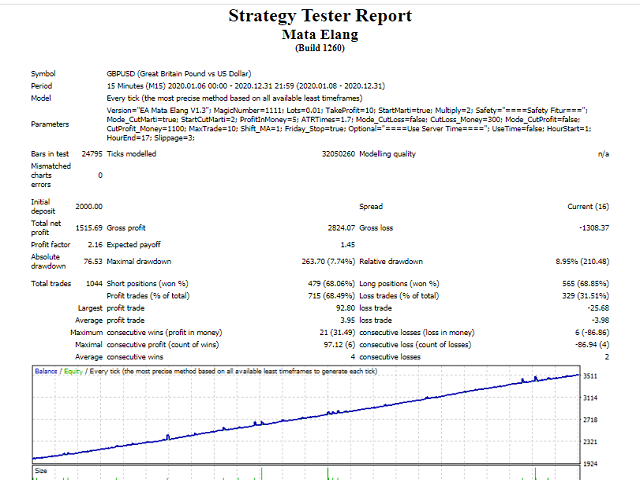Select the Initial deposit value 2000.00
Screen dimensions: 640x480
pyautogui.click(x=87, y=207)
